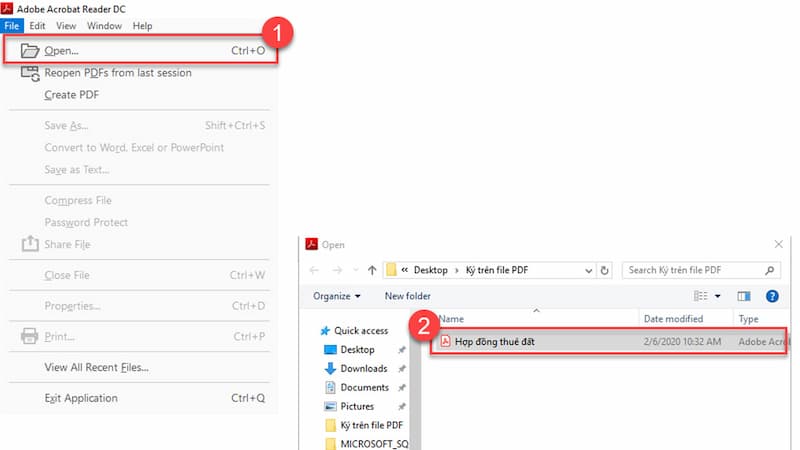Click Save As... menu entry
The height and width of the screenshot is (450, 800).
click(x=66, y=126)
